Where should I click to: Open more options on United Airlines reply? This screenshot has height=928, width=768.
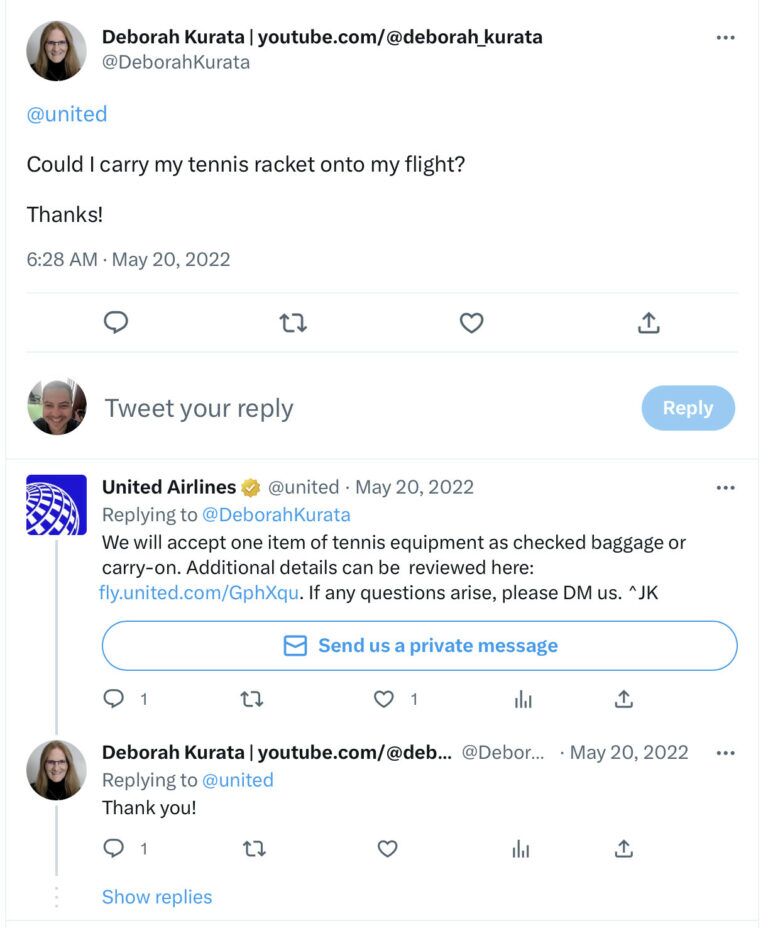click(x=726, y=488)
